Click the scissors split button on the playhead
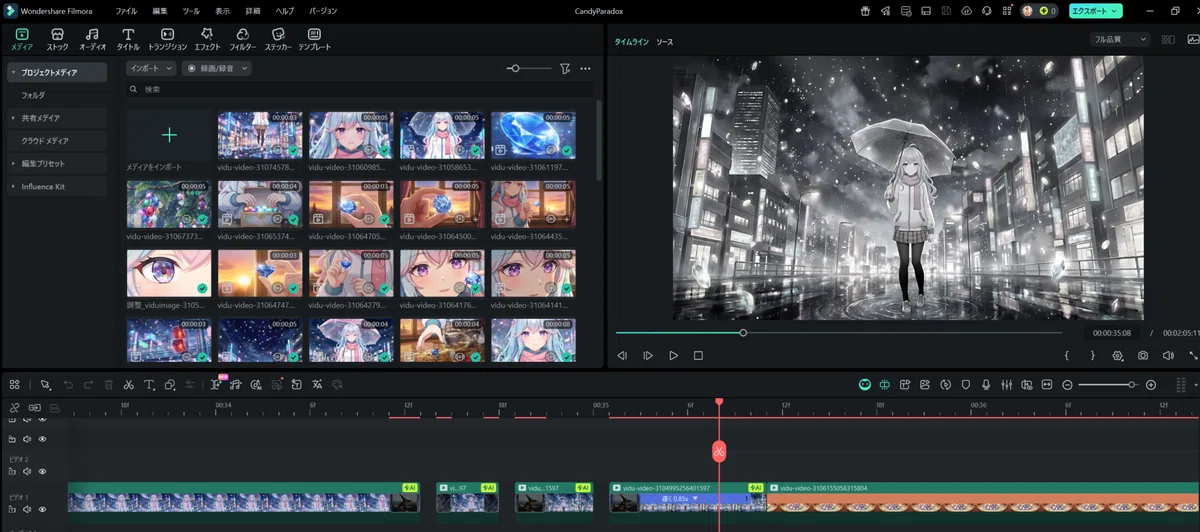Screen dimensions: 1200x532 [718, 451]
